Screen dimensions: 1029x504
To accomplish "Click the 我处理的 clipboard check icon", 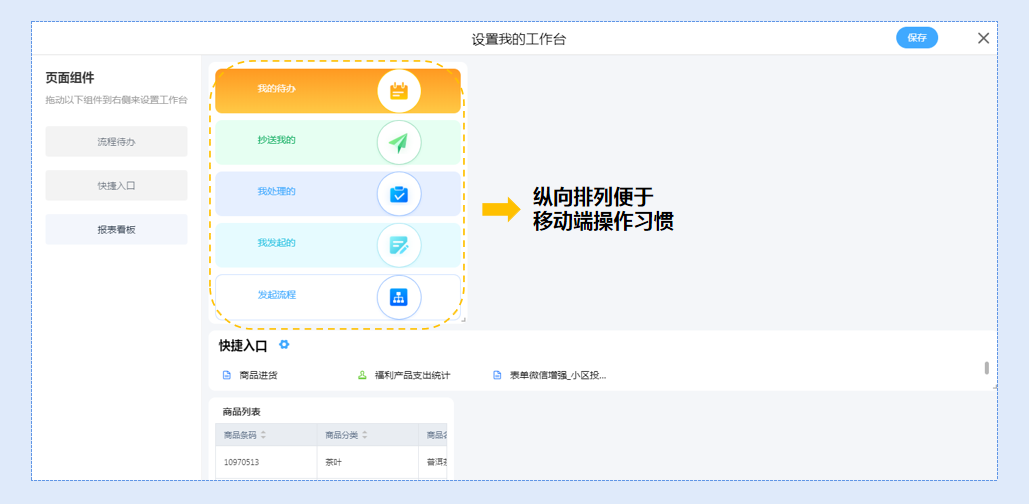I will point(399,194).
